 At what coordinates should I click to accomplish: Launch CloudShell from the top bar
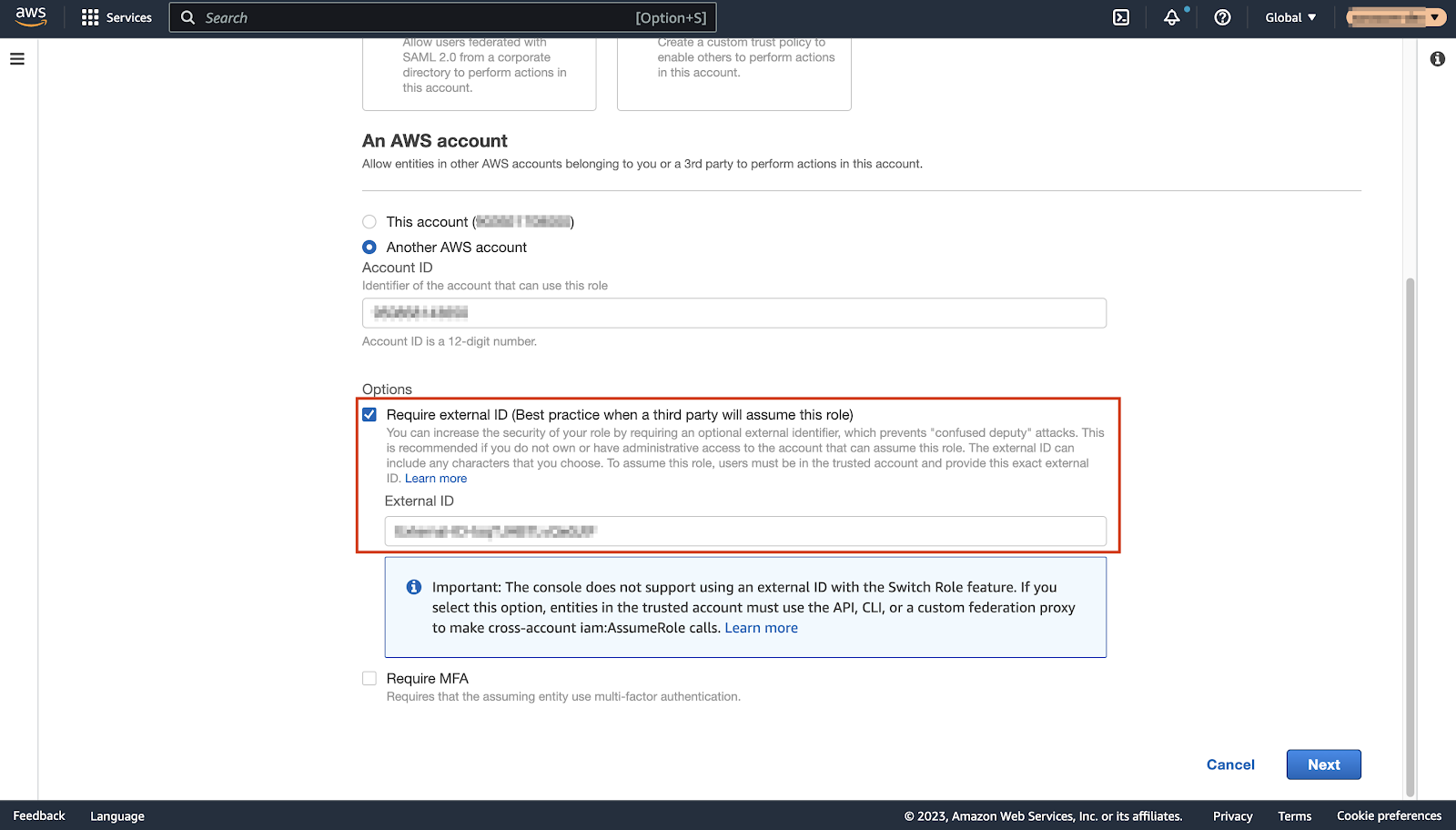(x=1121, y=17)
